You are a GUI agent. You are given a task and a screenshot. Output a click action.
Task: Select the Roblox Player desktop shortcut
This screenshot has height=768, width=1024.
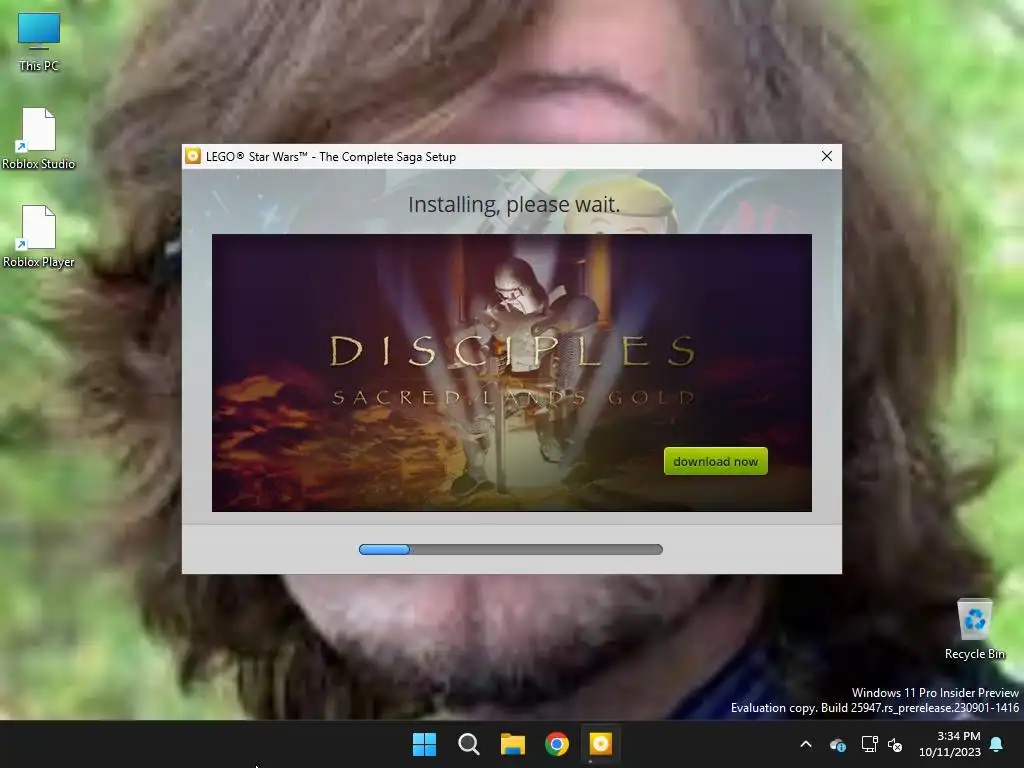click(x=39, y=237)
